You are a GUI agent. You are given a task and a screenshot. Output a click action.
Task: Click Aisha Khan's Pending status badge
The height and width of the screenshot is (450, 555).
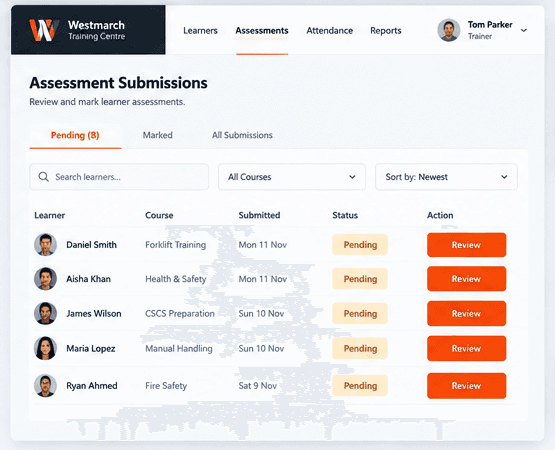pos(360,279)
